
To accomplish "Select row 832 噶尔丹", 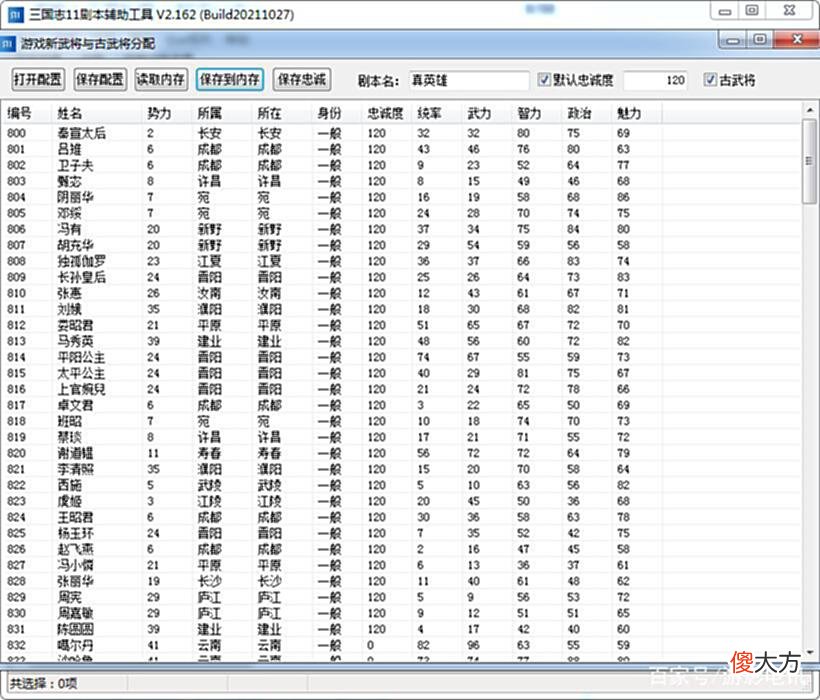I will point(402,645).
